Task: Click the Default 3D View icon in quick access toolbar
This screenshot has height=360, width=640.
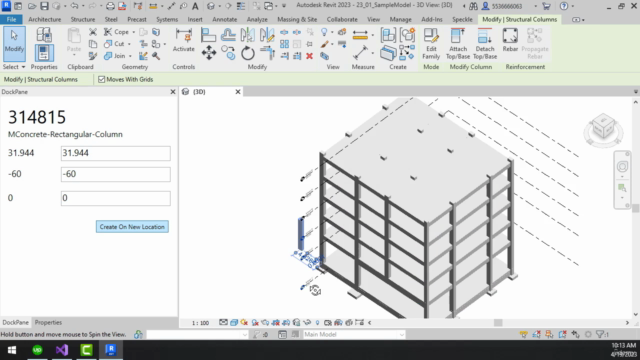Action: tap(211, 6)
